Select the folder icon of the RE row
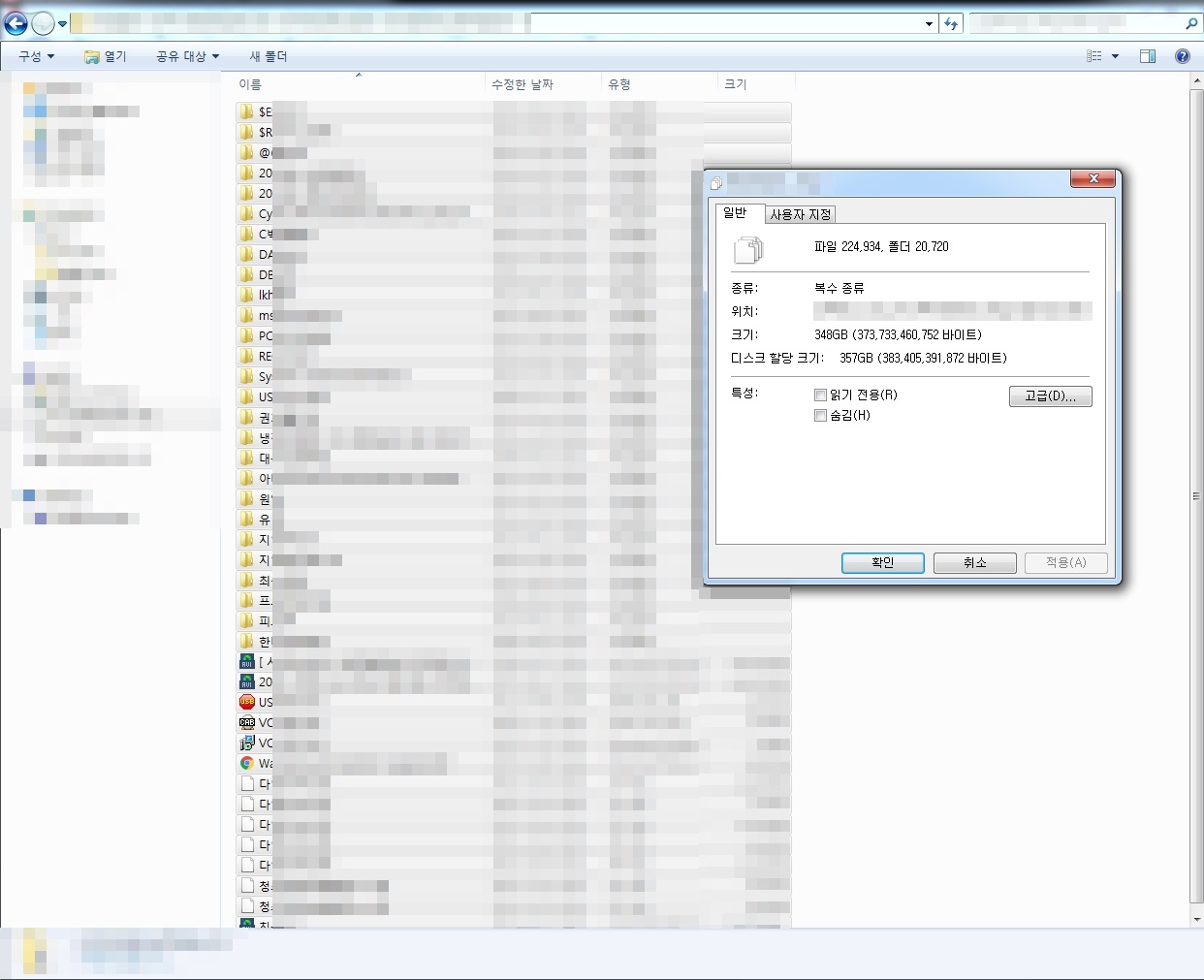Screen dimensions: 1204x980 point(247,356)
